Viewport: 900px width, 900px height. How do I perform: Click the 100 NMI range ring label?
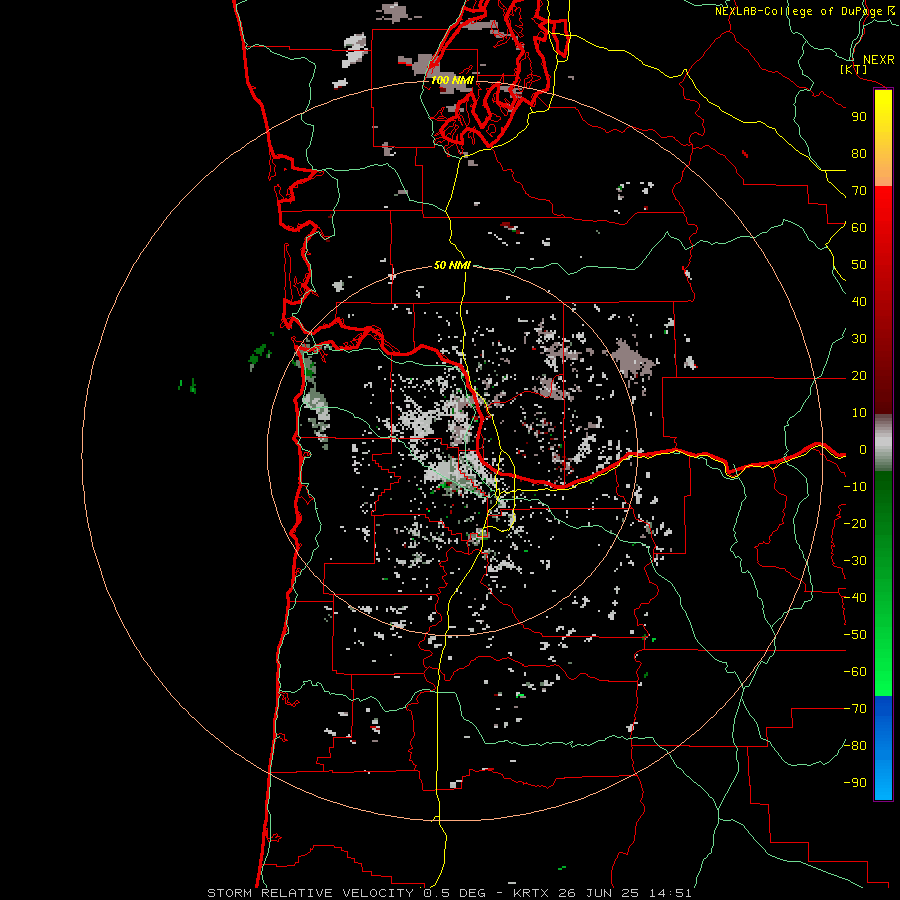[452, 80]
